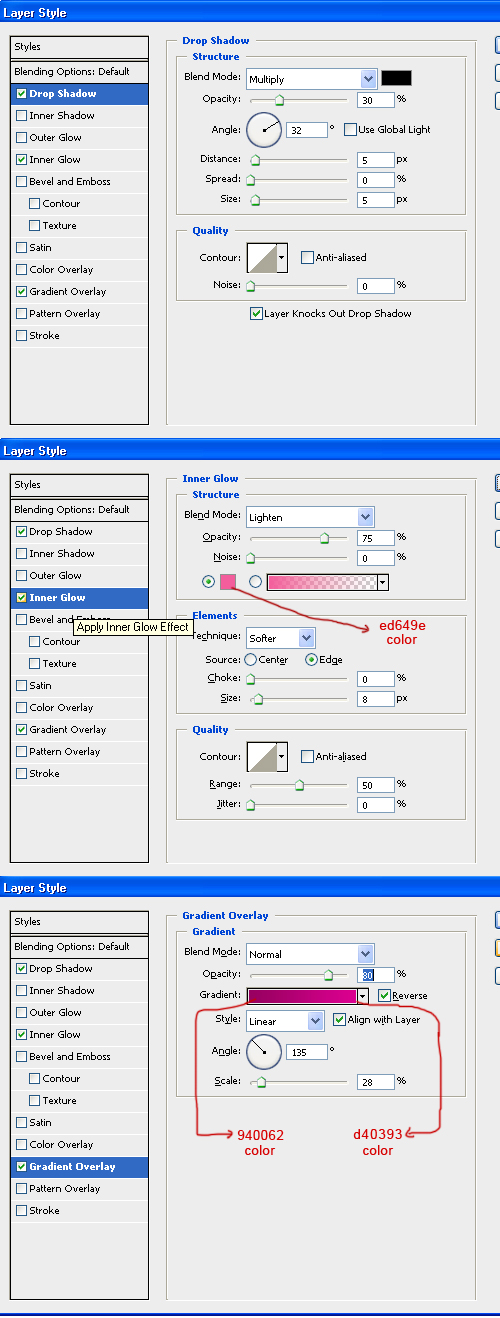Click the pink-to-transparent gradient swatch in Inner Glow

(x=321, y=582)
